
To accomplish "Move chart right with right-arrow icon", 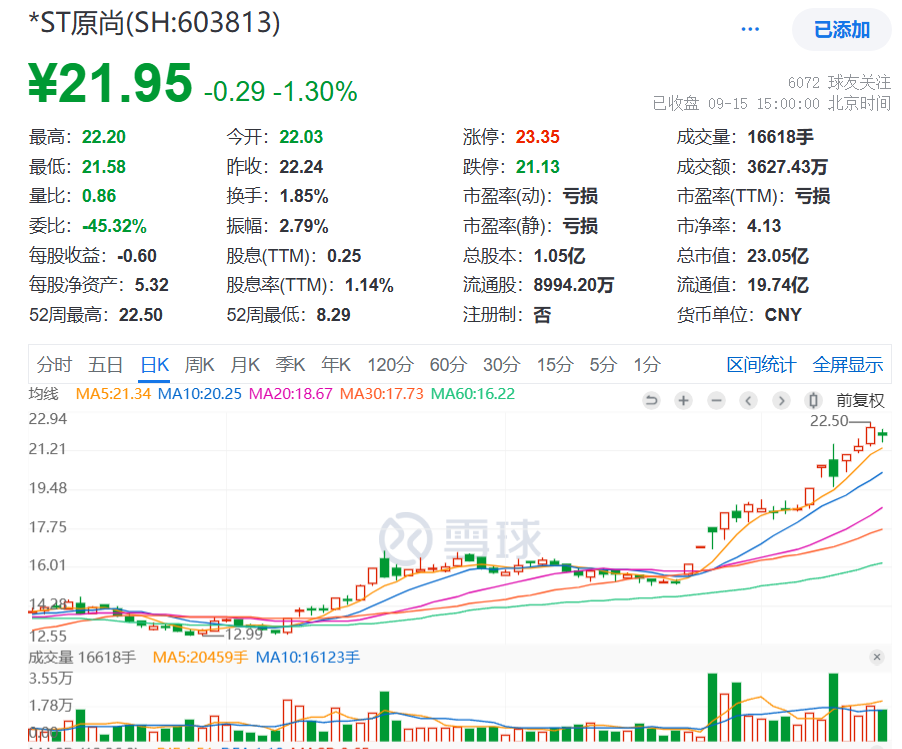I will click(x=781, y=400).
